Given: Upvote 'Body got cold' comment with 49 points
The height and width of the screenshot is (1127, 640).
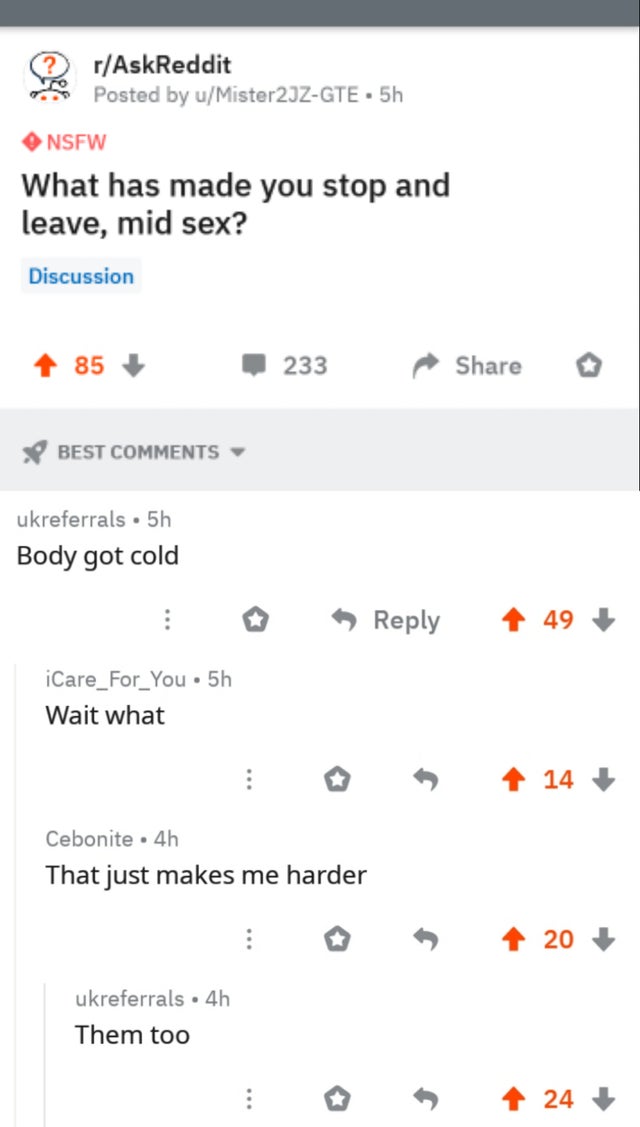Looking at the screenshot, I should point(512,620).
